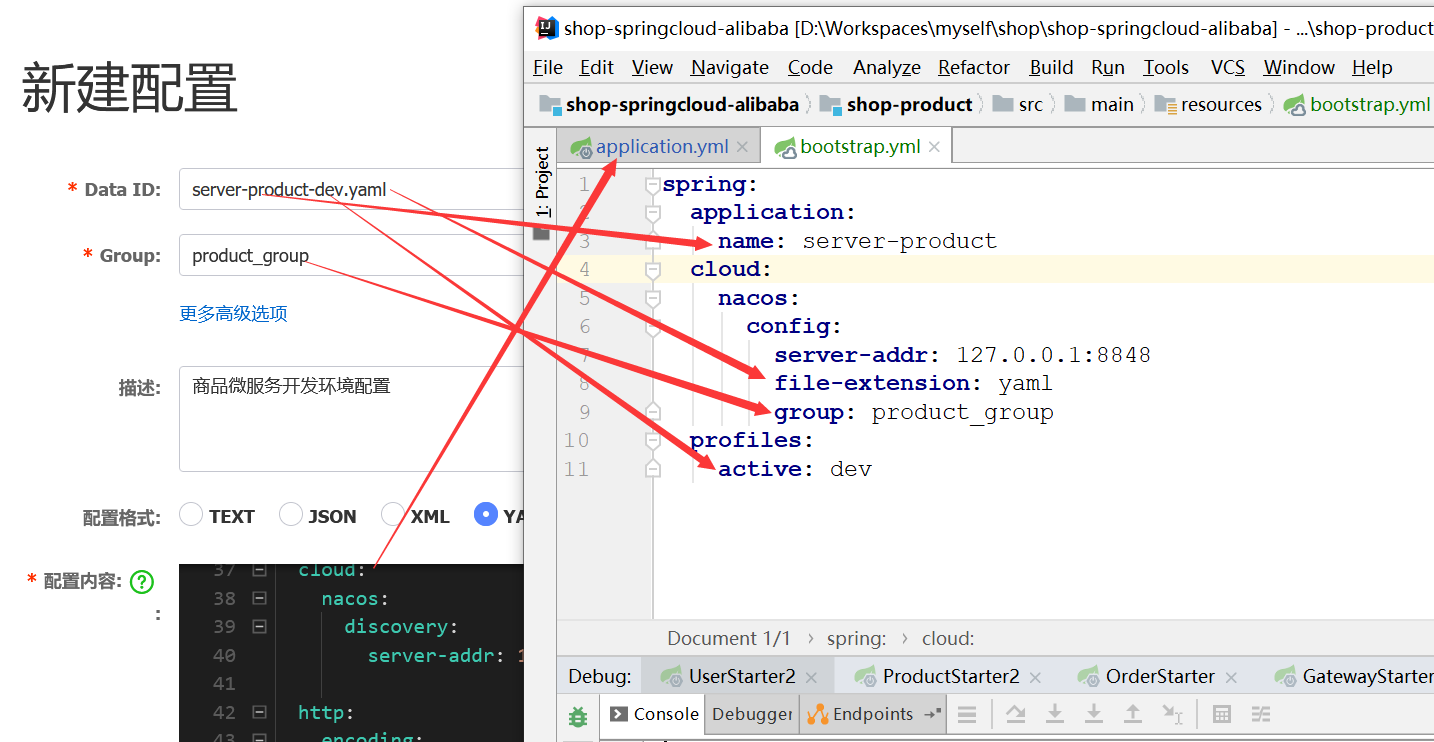Close the application.yml editor tab
The image size is (1434, 742).
[x=742, y=147]
